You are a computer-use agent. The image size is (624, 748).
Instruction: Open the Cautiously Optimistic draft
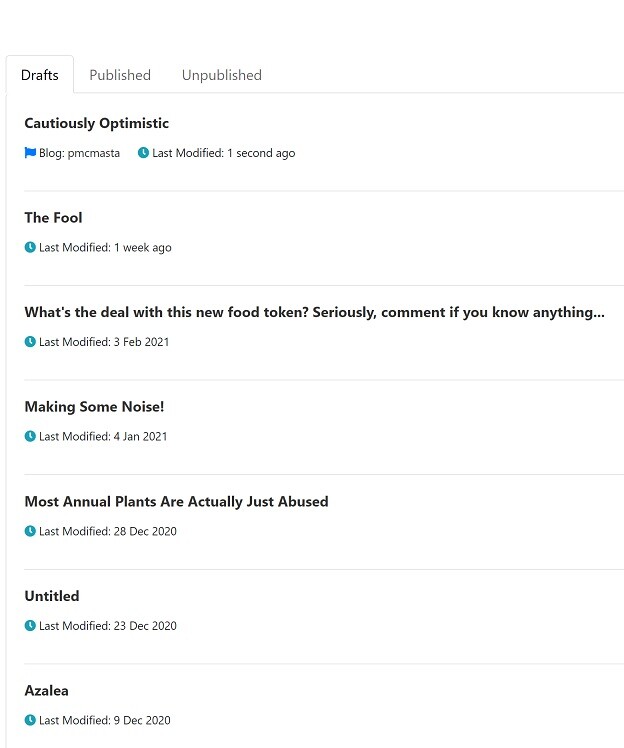tap(96, 123)
